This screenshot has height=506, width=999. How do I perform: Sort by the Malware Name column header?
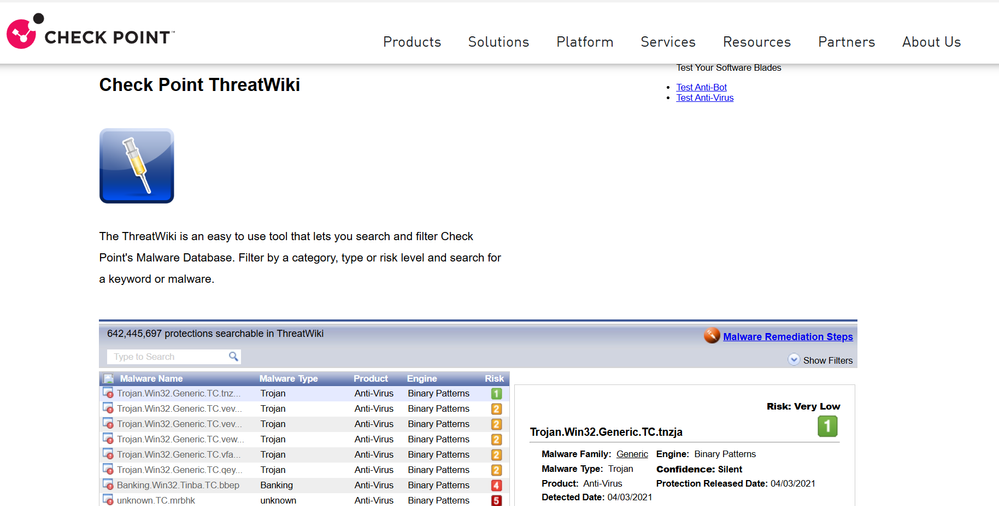[151, 379]
